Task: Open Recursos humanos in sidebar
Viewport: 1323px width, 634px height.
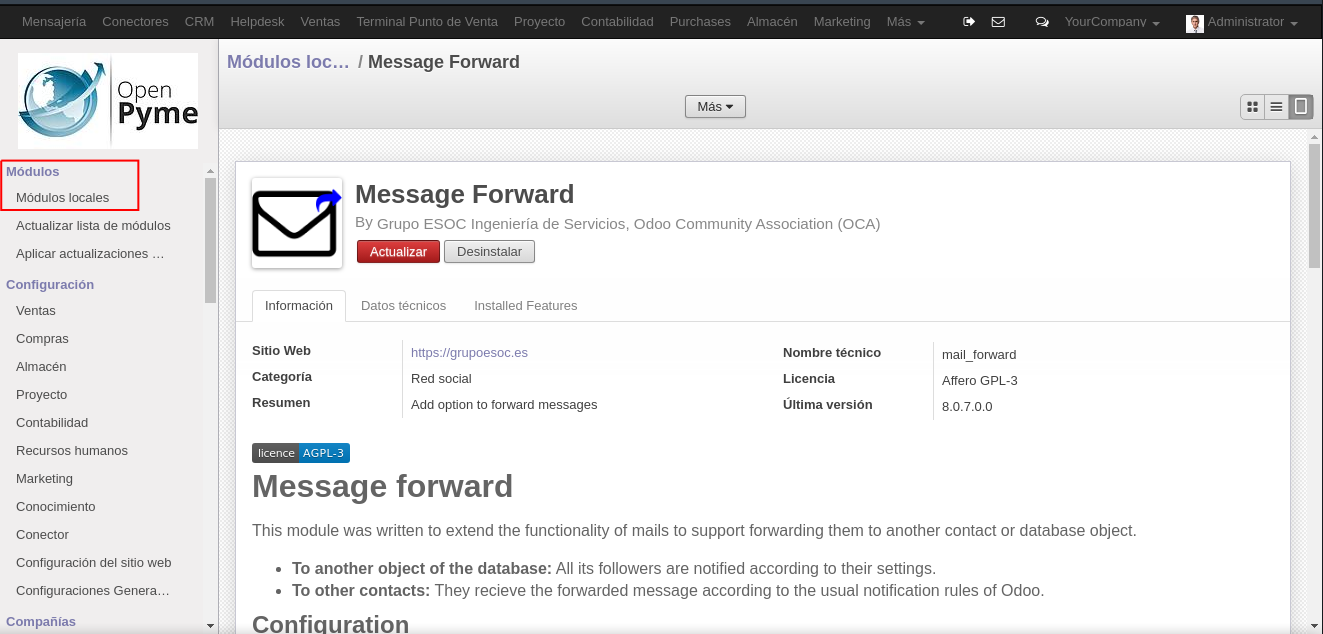Action: click(x=72, y=451)
